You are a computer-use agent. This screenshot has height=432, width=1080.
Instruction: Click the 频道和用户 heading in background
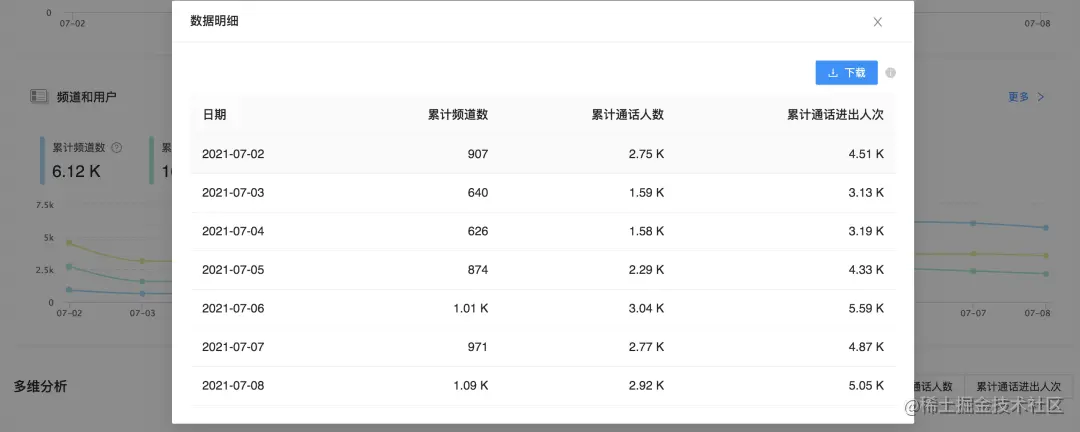click(x=87, y=97)
